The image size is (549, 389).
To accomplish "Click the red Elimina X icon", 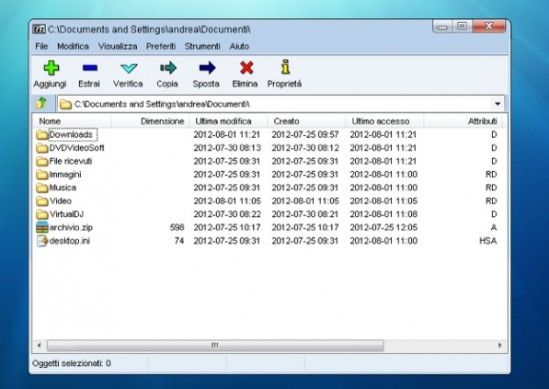I will 246,68.
